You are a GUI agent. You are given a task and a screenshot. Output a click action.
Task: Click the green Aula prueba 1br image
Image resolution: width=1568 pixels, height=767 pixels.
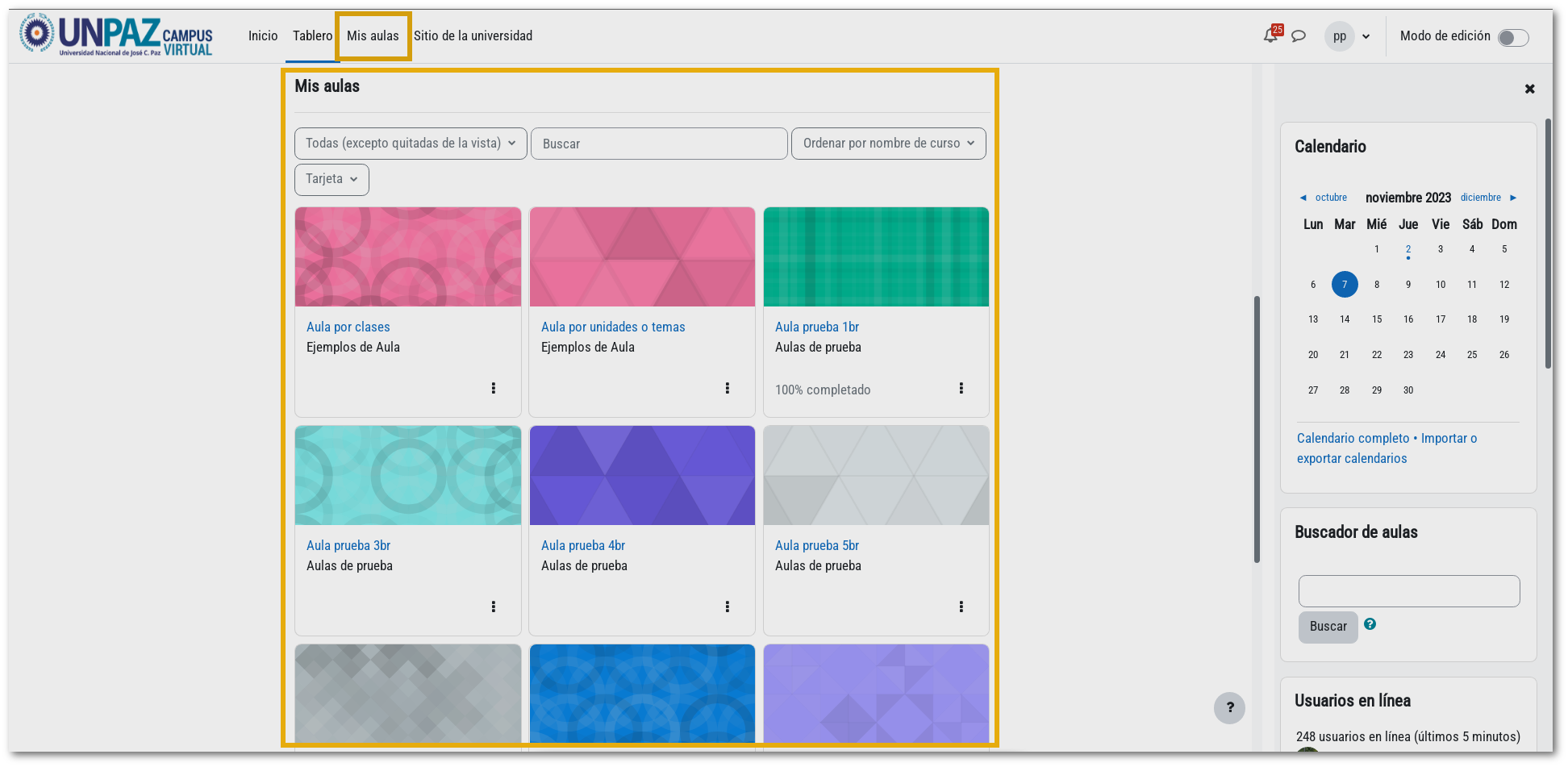[x=876, y=256]
